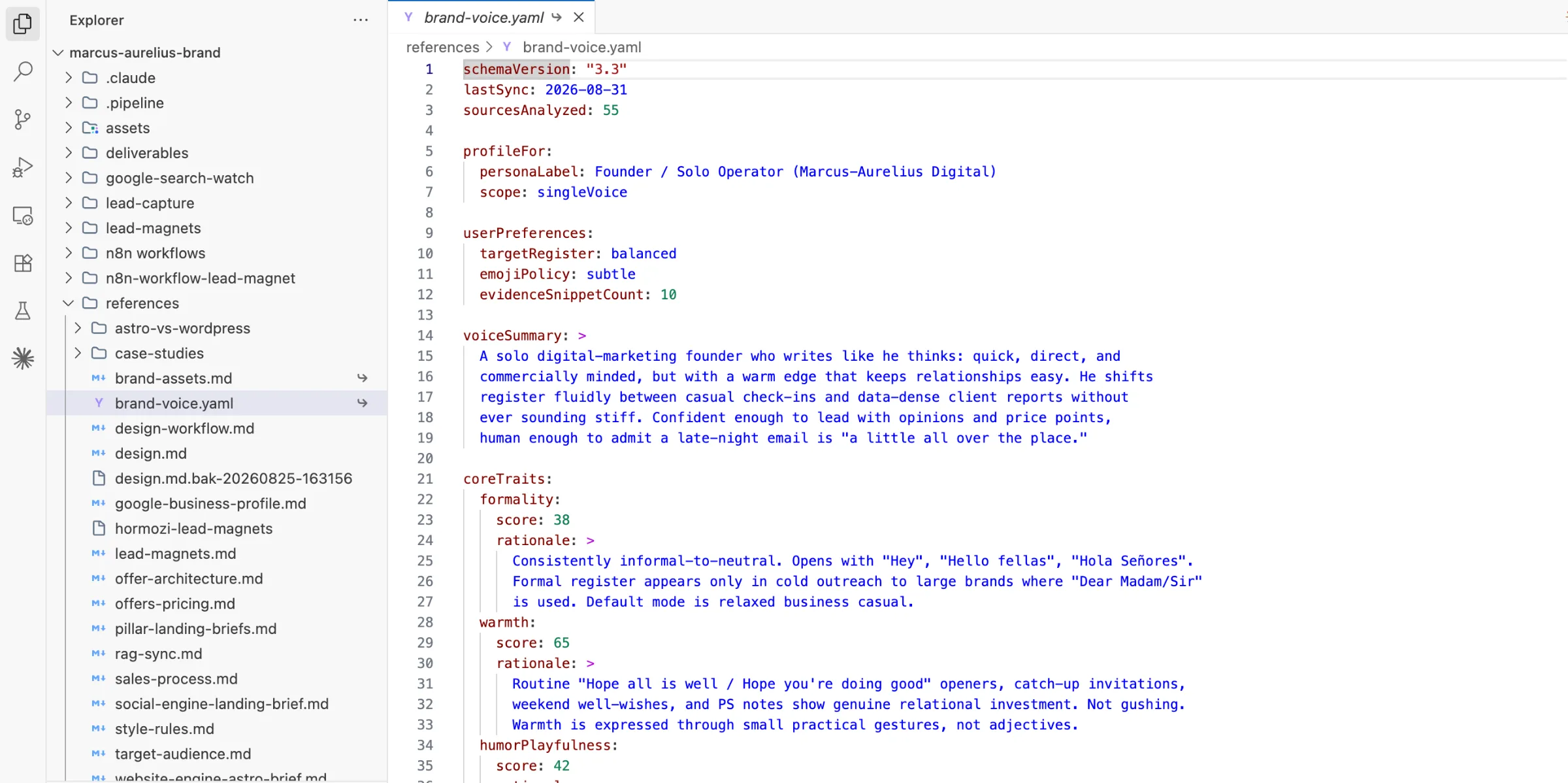Open the Claude starburst icon panel
Viewport: 1568px width, 783px height.
coord(23,358)
